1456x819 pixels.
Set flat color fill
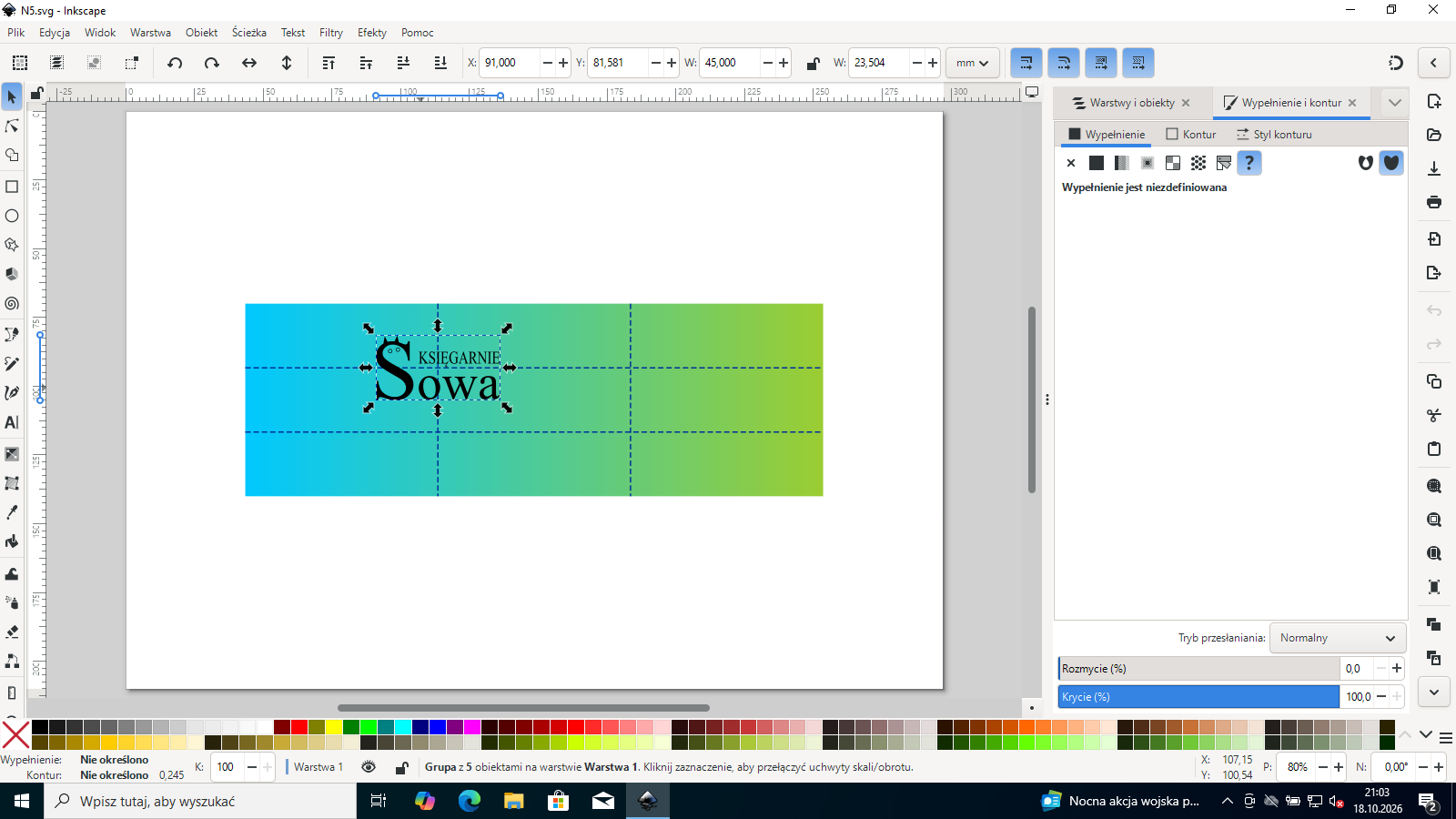(1097, 163)
